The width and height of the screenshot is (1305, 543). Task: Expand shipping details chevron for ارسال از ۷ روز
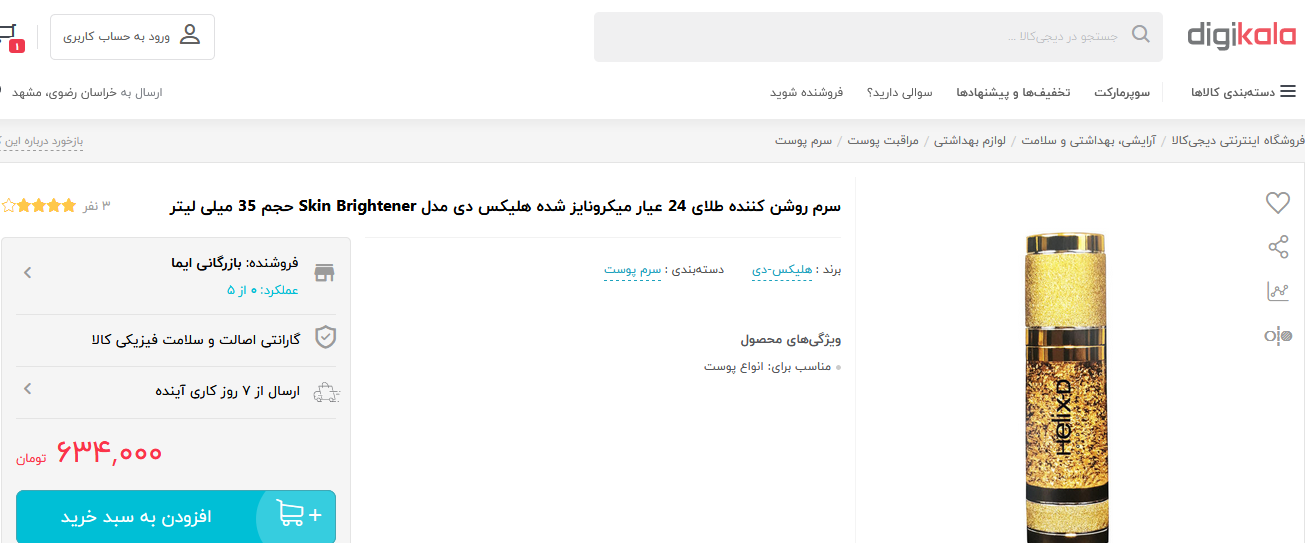pyautogui.click(x=28, y=389)
